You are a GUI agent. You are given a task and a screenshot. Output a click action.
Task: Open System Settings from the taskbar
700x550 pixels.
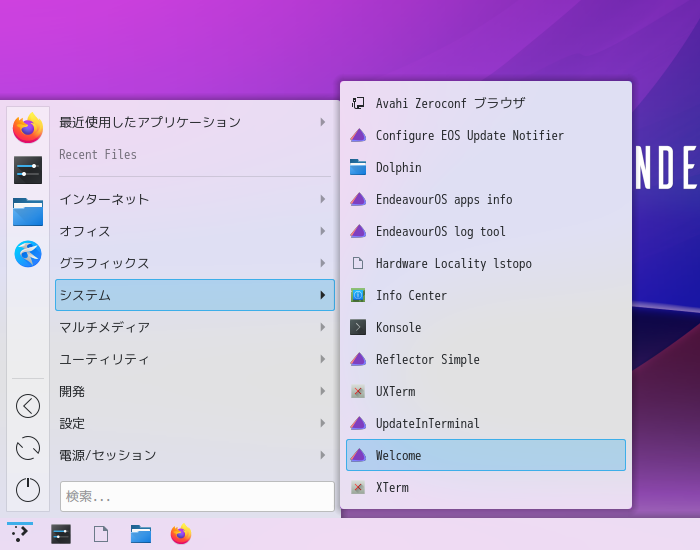pyautogui.click(x=61, y=534)
